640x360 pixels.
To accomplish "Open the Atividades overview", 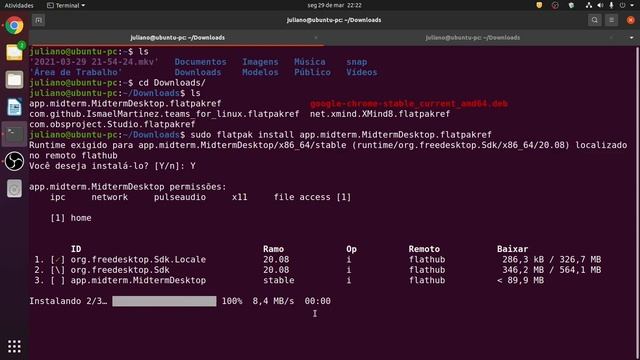I will 19,5.
